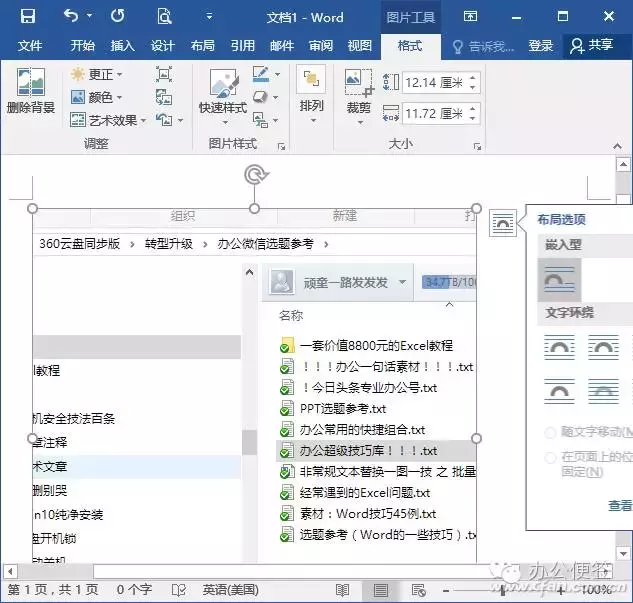Click the Ribbon Display Options icon

click(x=470, y=17)
